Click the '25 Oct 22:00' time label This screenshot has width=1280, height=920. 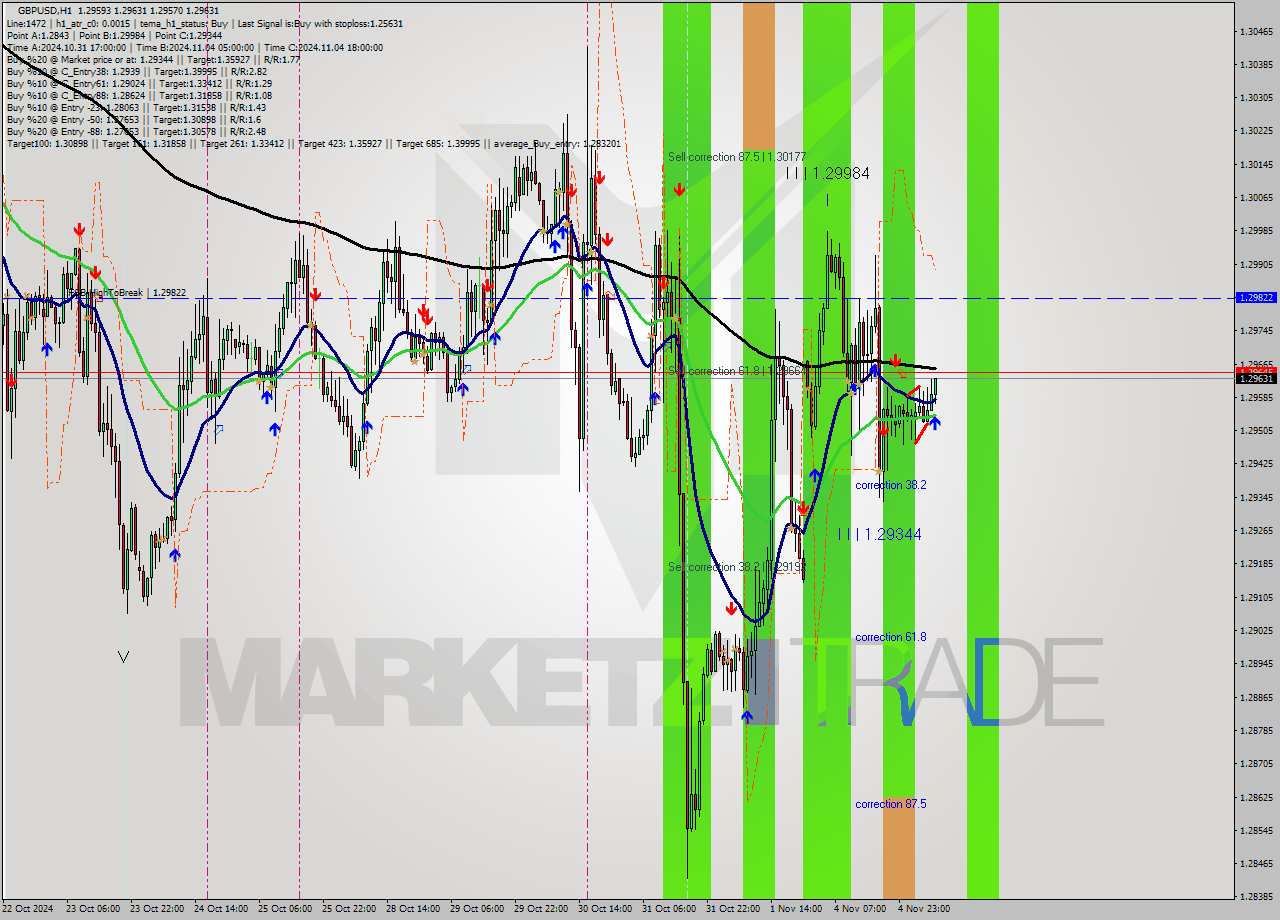(x=347, y=909)
